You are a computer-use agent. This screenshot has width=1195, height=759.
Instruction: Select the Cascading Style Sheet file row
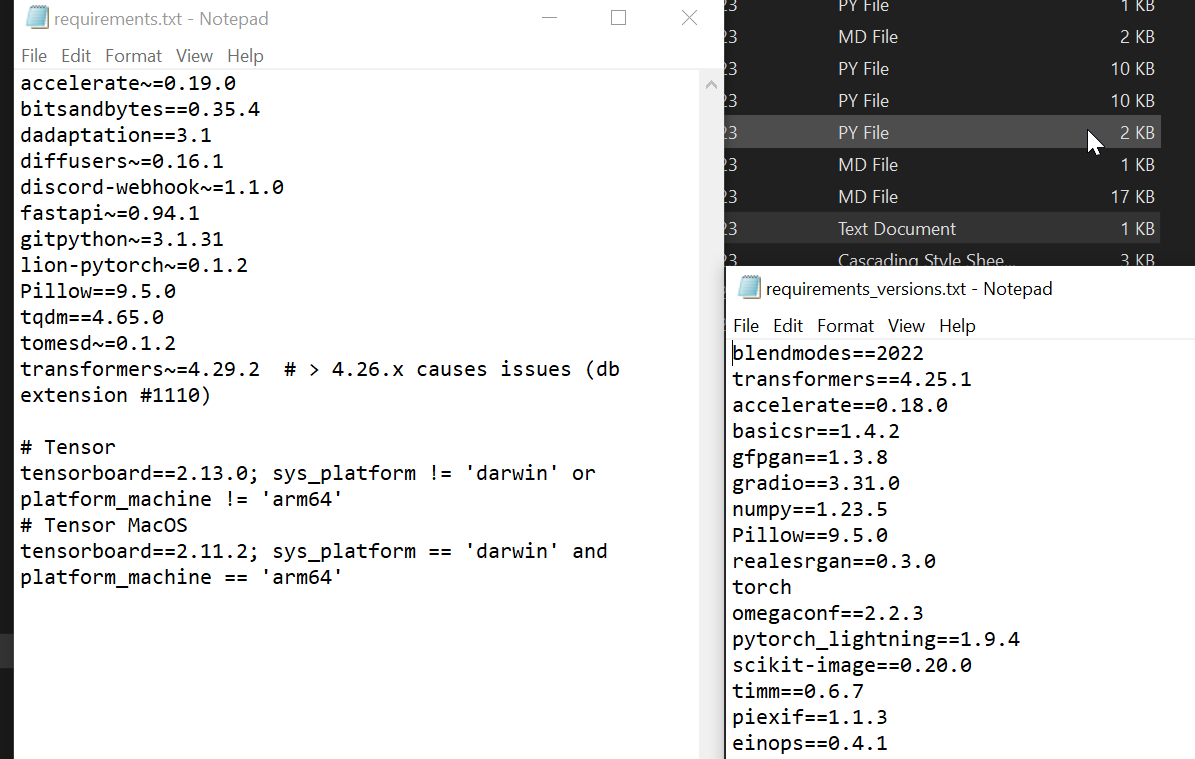tap(940, 259)
